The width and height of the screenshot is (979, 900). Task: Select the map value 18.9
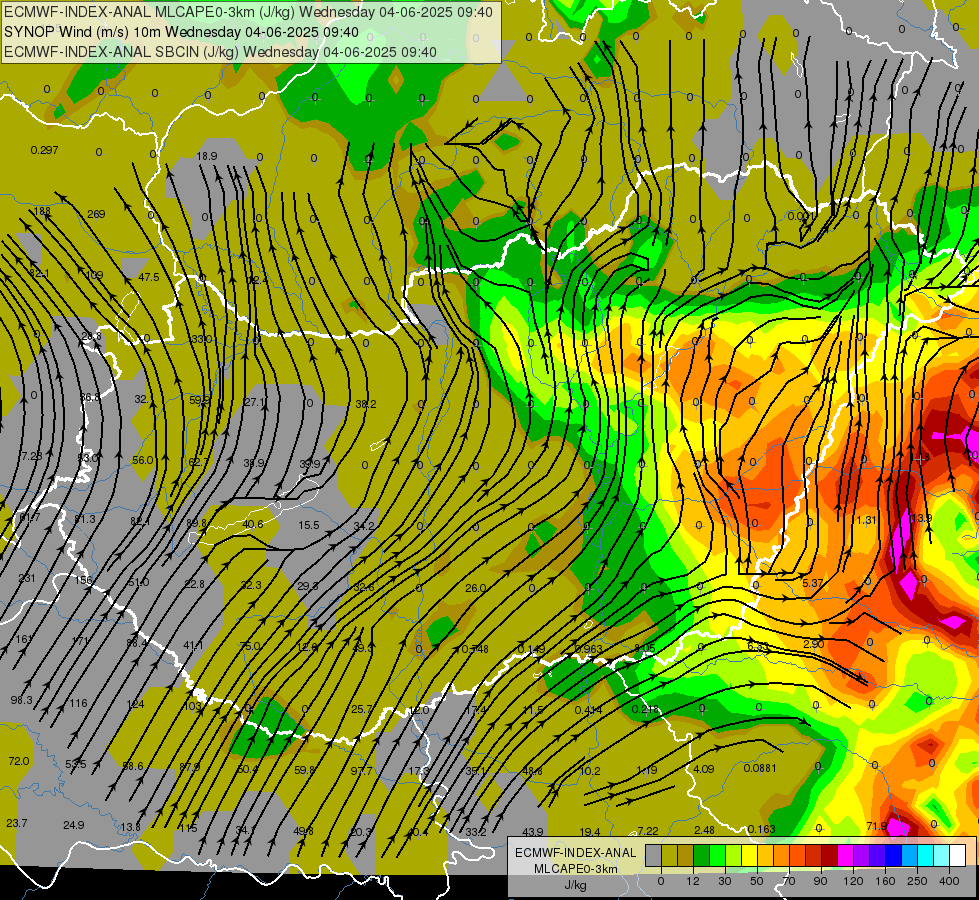pos(207,156)
